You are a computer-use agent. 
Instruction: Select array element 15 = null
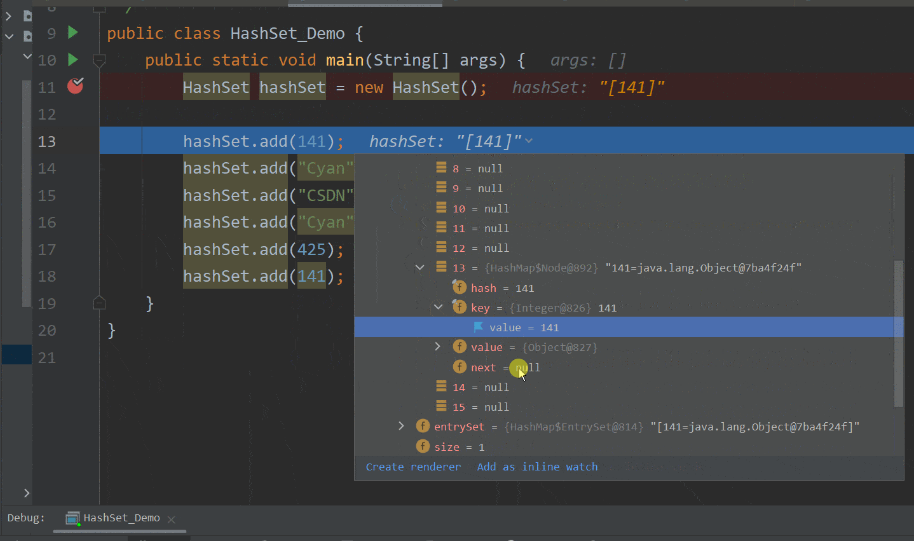(624, 407)
